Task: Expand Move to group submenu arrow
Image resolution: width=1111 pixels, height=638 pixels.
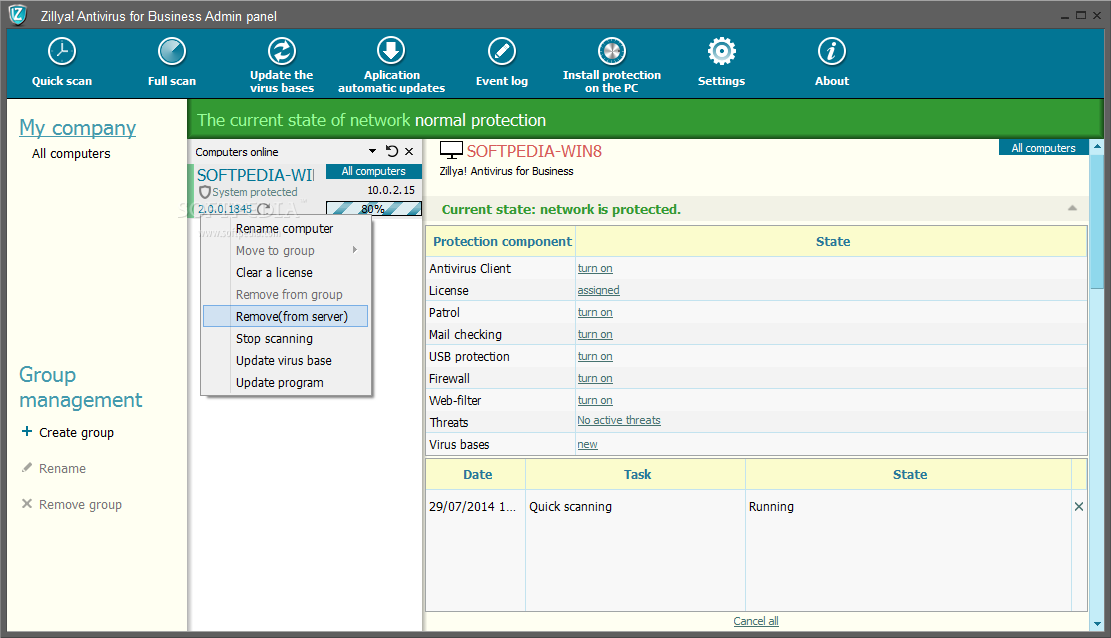Action: click(x=355, y=250)
